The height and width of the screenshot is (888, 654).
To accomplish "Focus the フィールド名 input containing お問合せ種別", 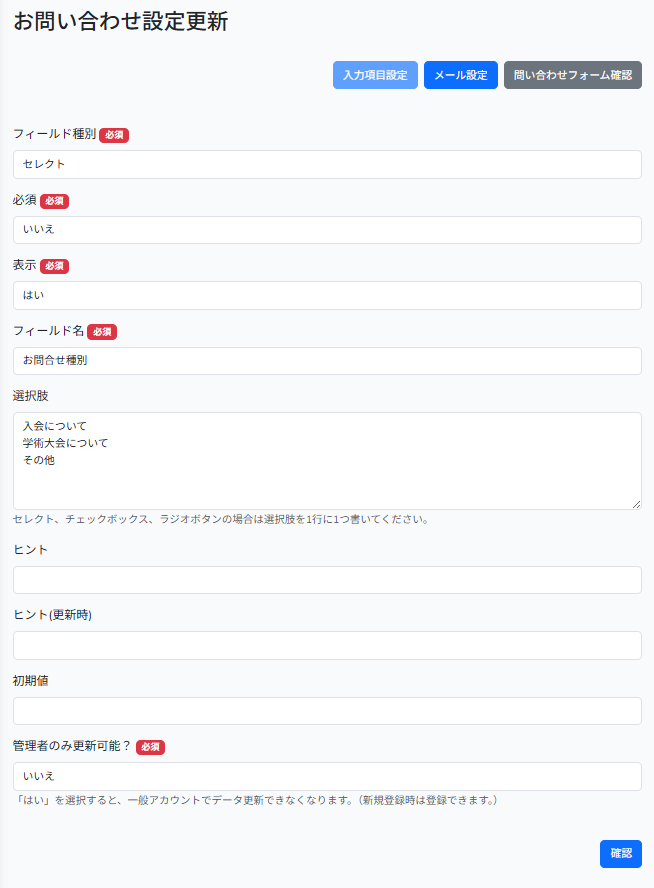I will [327, 361].
